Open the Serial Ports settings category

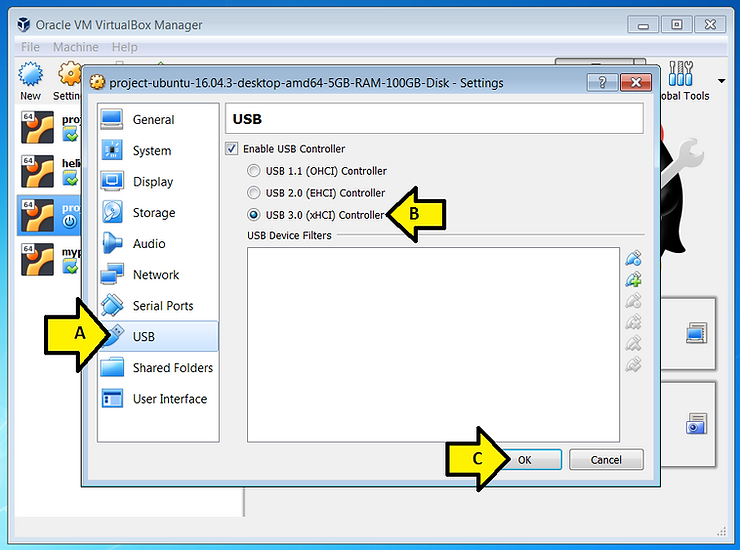coord(158,306)
